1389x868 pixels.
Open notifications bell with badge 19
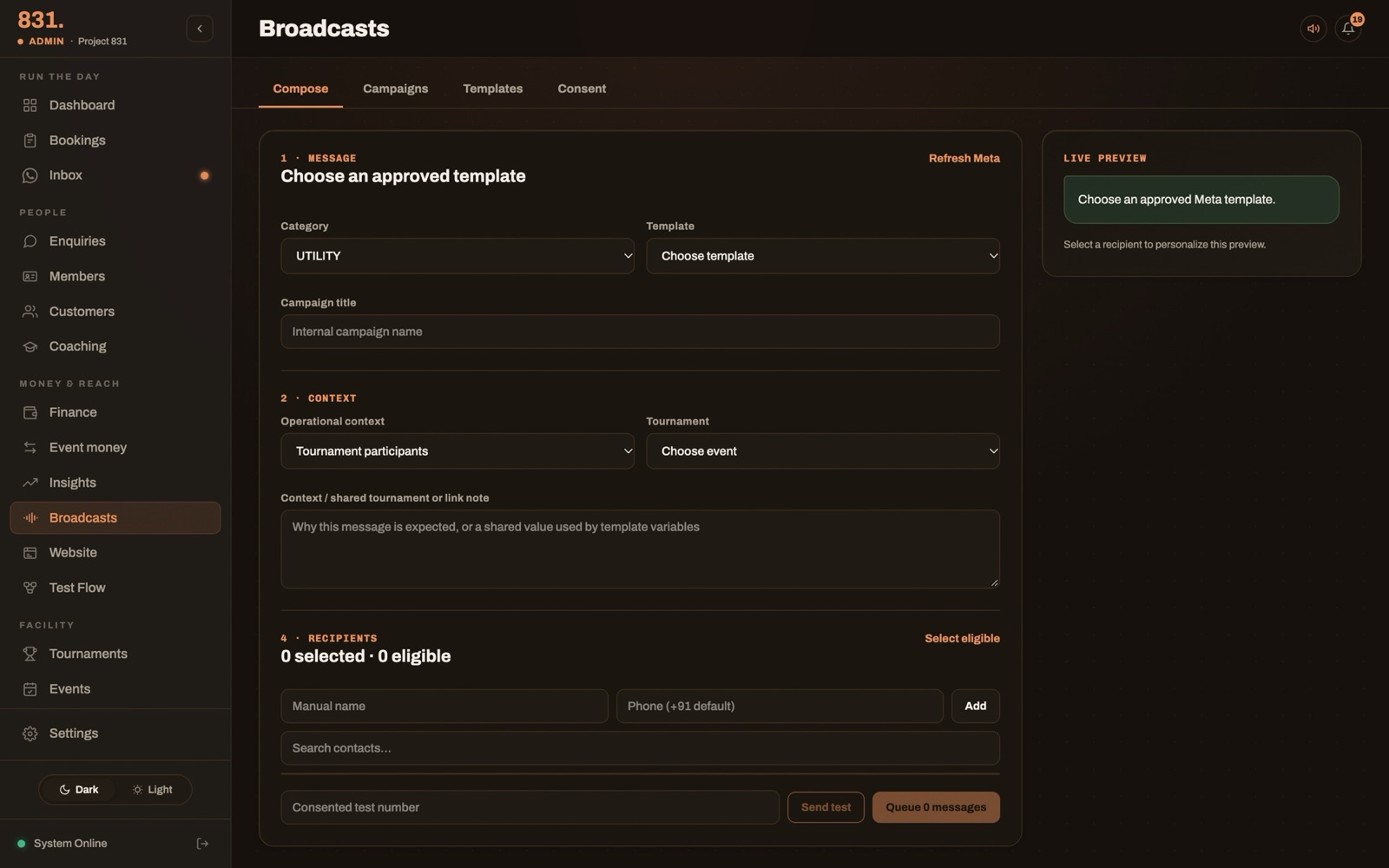click(x=1348, y=29)
